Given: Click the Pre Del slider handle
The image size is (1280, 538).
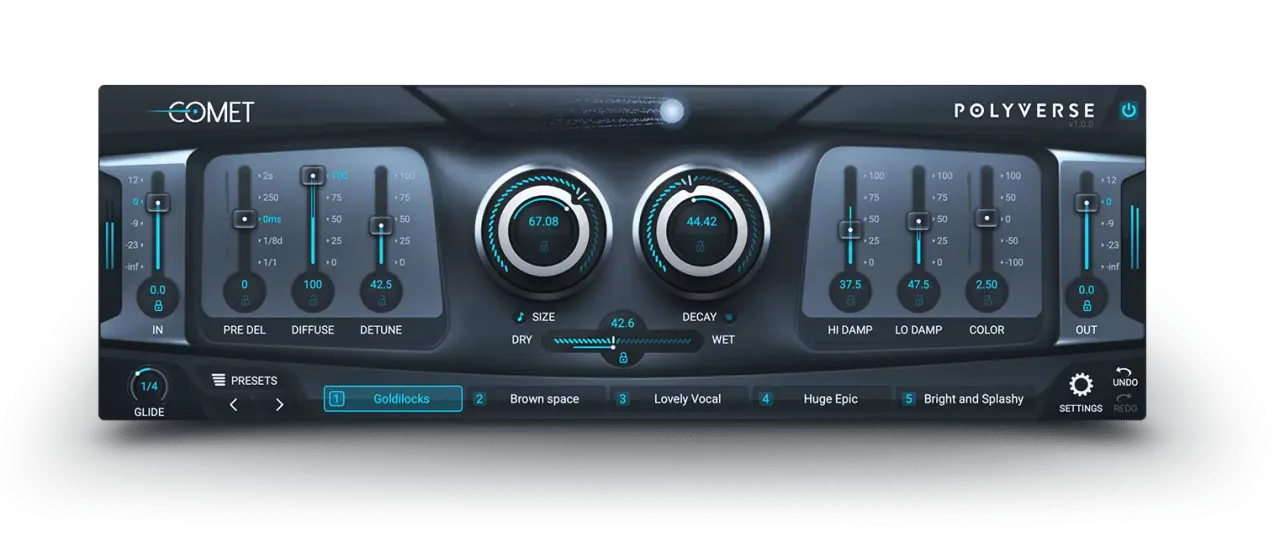Looking at the screenshot, I should tap(244, 218).
